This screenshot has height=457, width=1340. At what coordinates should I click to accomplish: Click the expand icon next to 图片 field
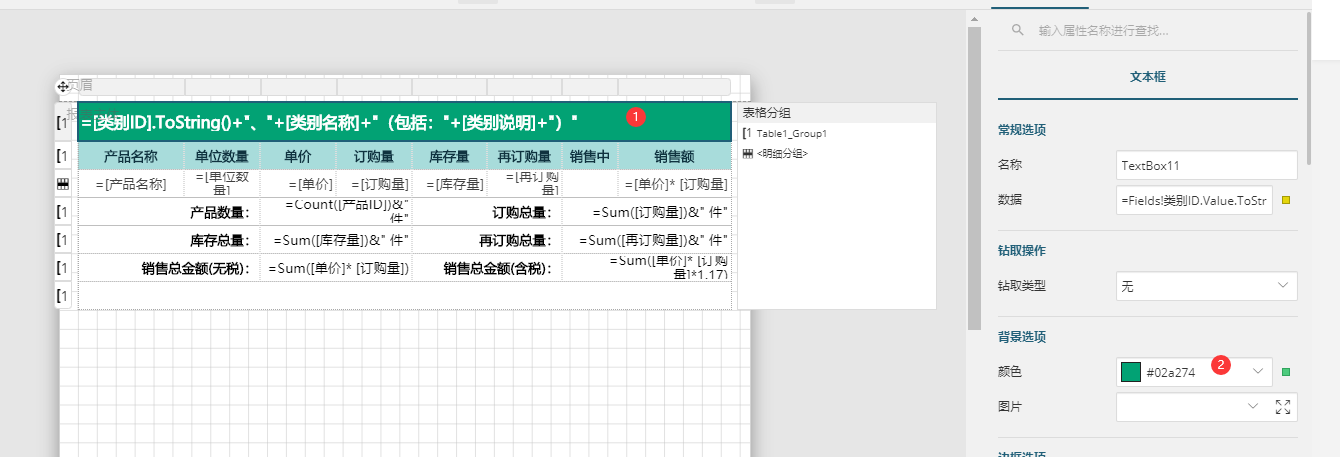[1284, 407]
